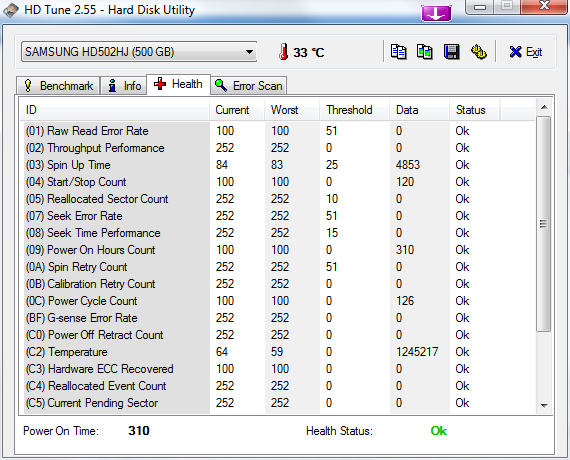This screenshot has width=570, height=460.
Task: Click the Power On Time value 310
Action: pos(139,431)
